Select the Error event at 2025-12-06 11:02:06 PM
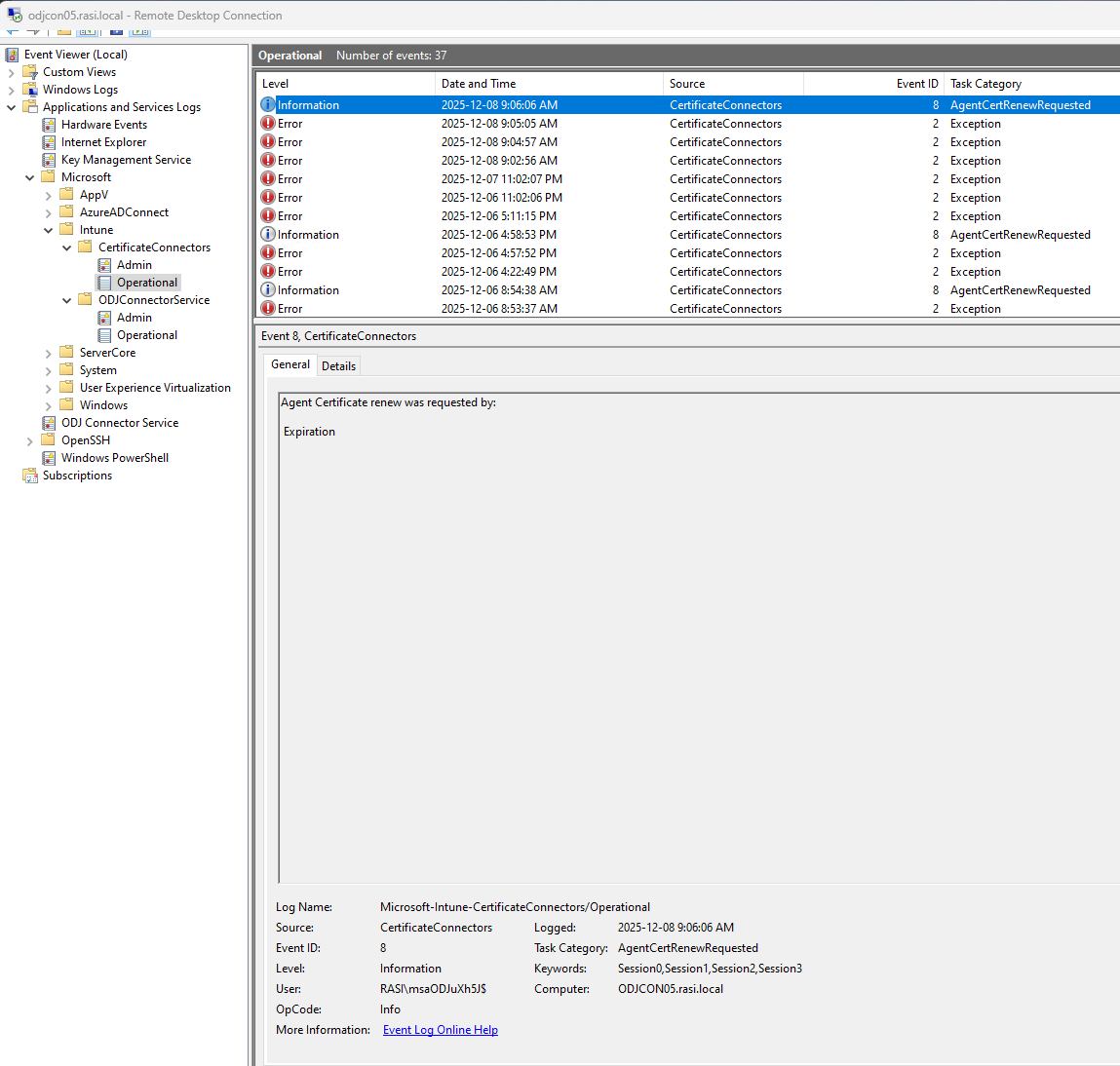 (688, 198)
